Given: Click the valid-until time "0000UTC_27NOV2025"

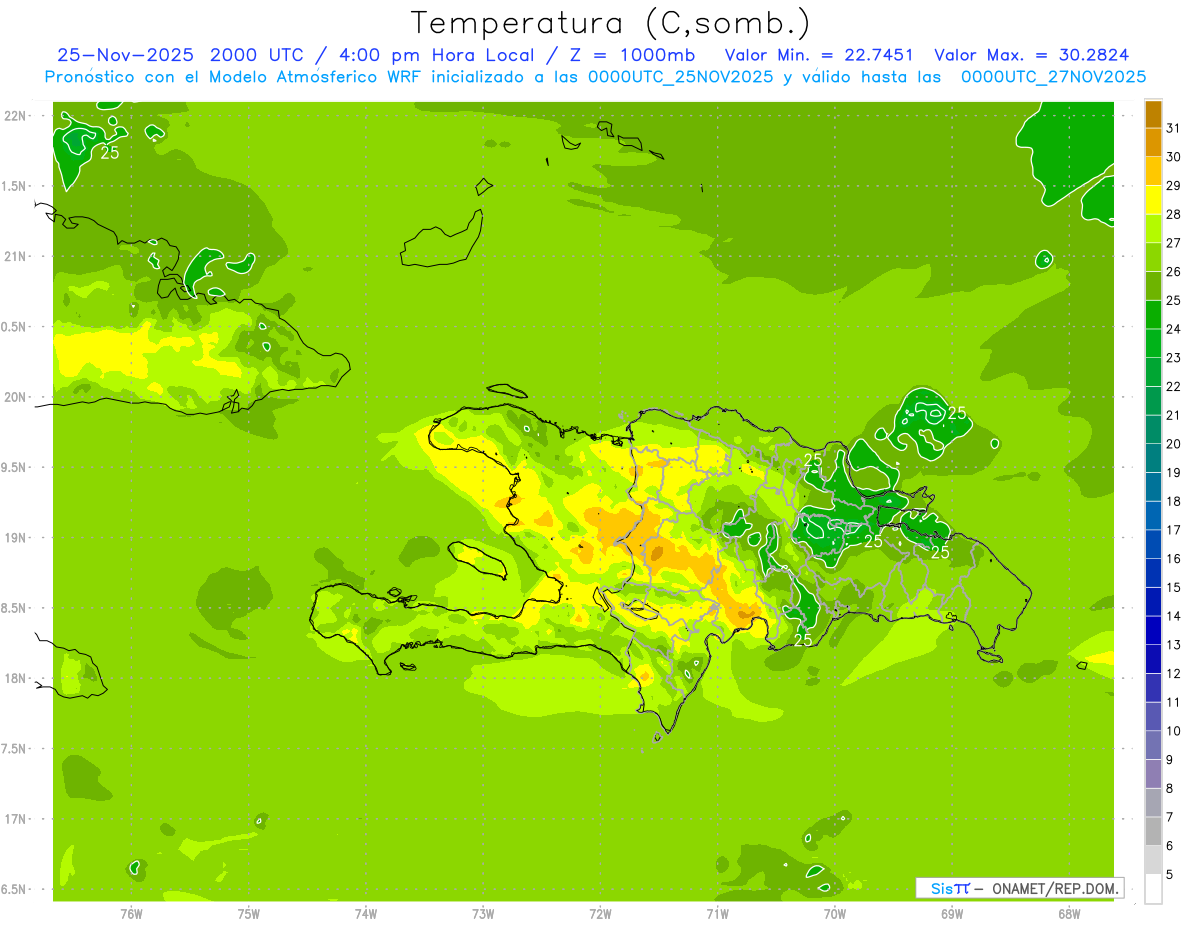Looking at the screenshot, I should (1053, 77).
